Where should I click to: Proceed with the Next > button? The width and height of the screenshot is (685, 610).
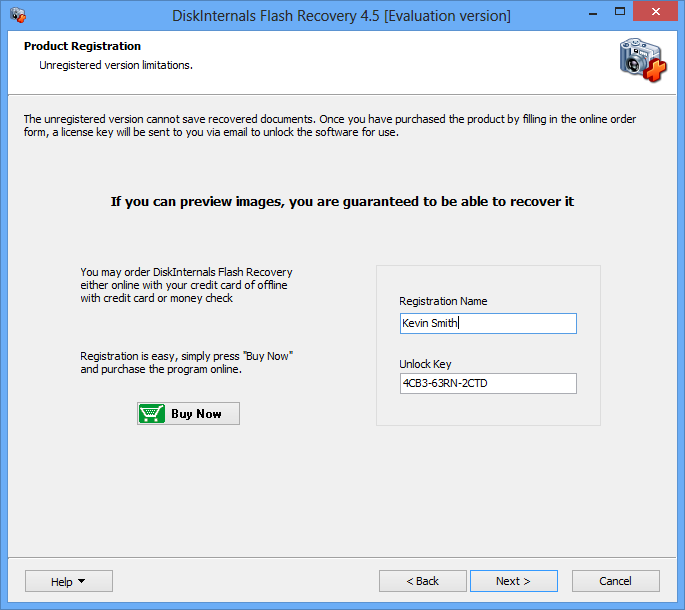(x=513, y=581)
